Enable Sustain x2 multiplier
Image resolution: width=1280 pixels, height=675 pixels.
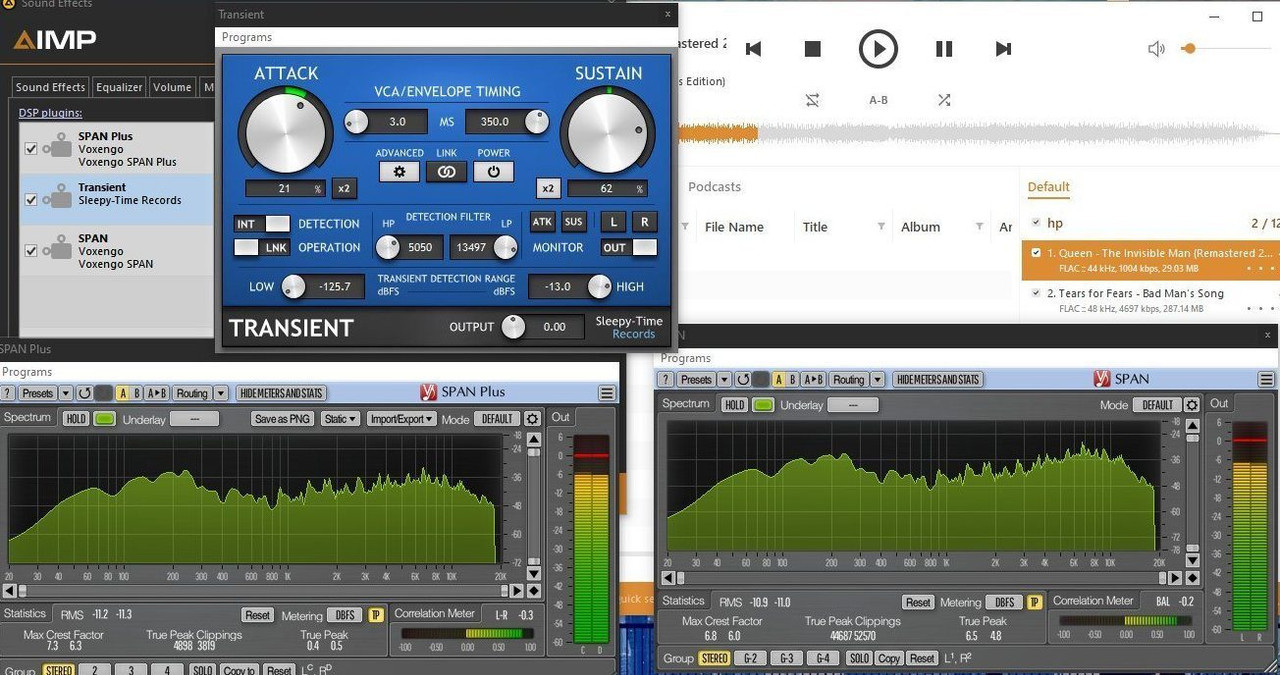coord(548,188)
